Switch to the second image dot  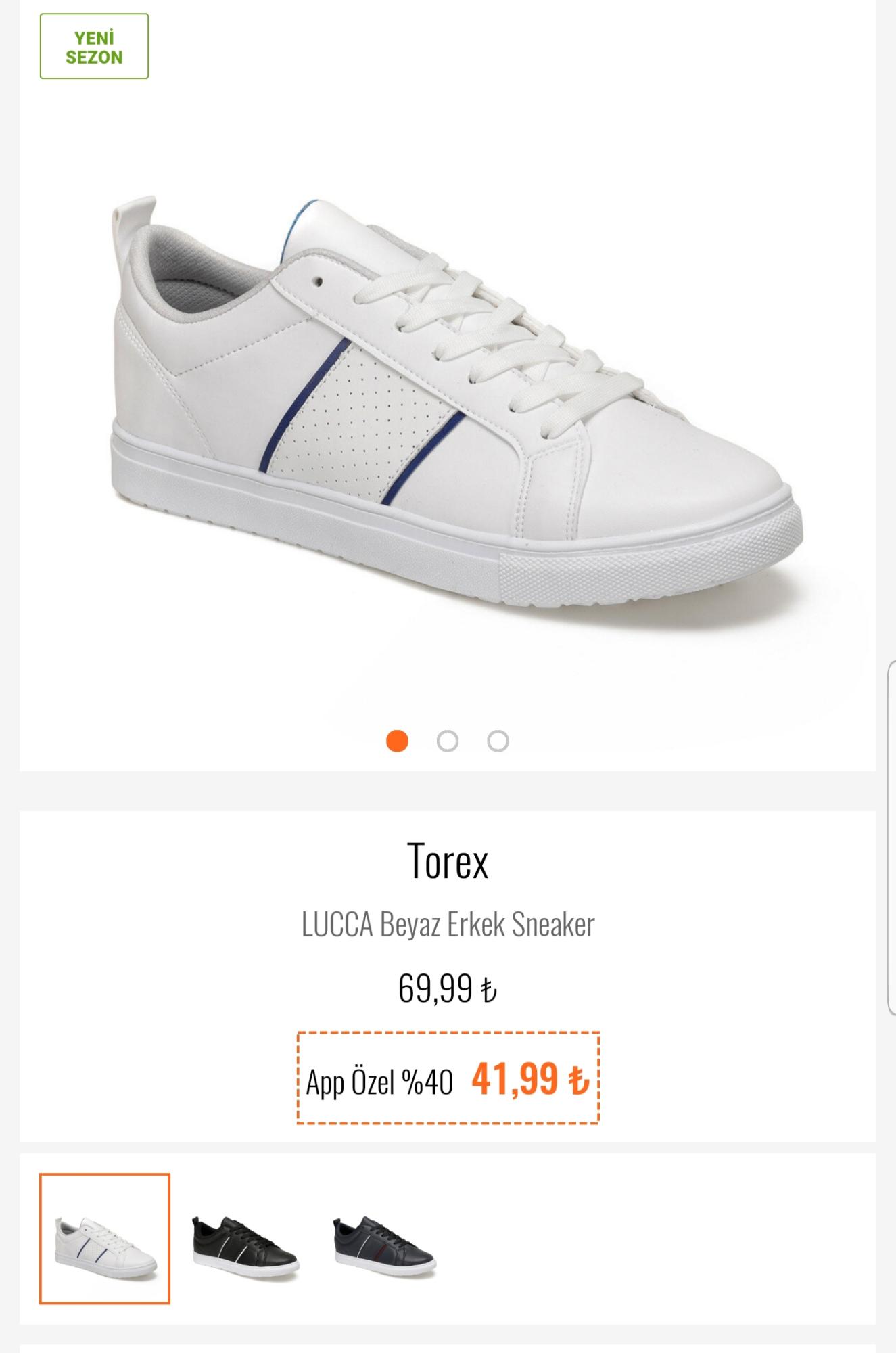coord(448,741)
